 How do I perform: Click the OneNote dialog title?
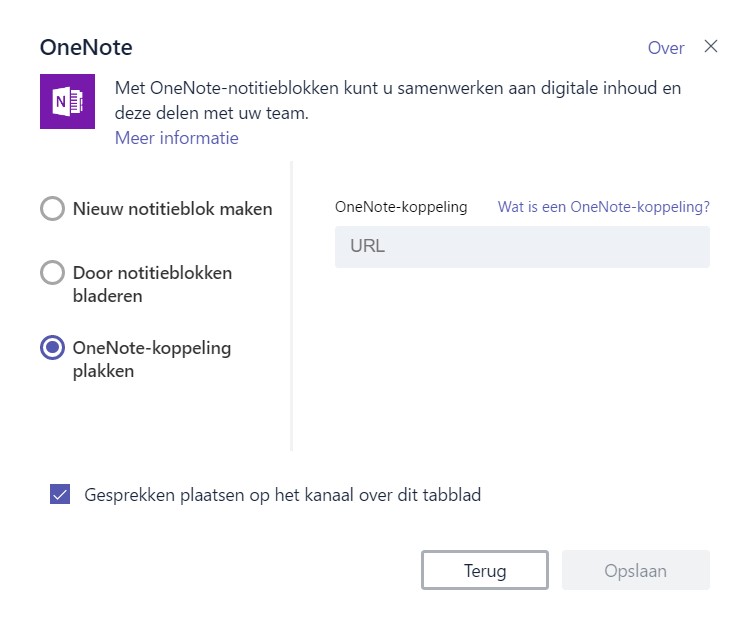click(86, 47)
